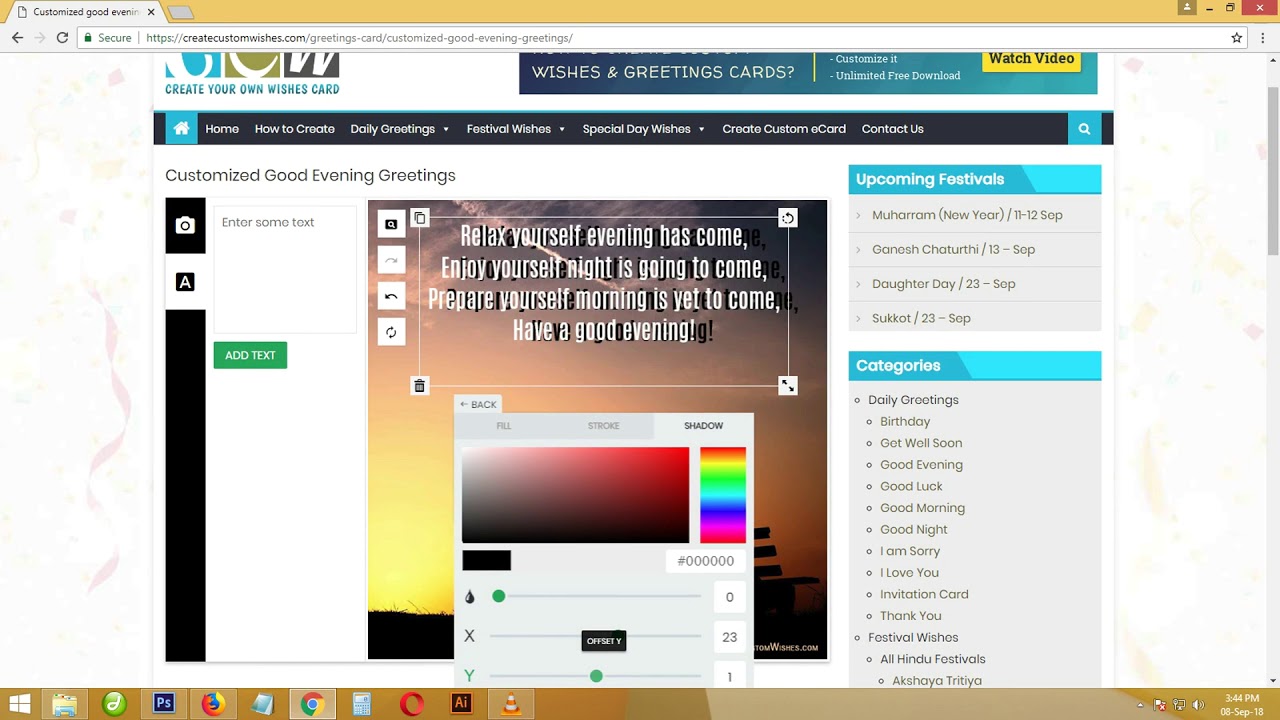Screen dimensions: 1280x720
Task: Click the Watch Video banner button
Action: click(x=1031, y=59)
